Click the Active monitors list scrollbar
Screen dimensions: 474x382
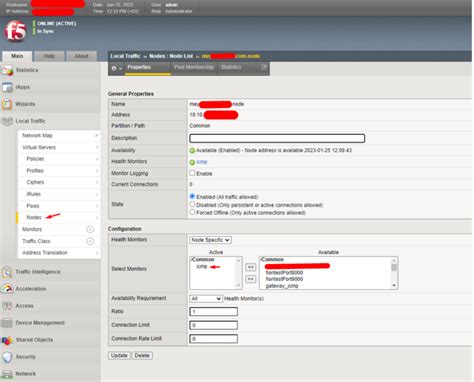click(x=238, y=273)
